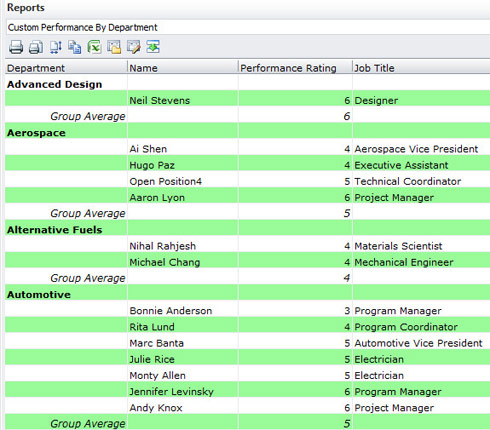Image resolution: width=490 pixels, height=430 pixels.
Task: Click the green down-arrow expand icon
Action: pyautogui.click(x=153, y=47)
